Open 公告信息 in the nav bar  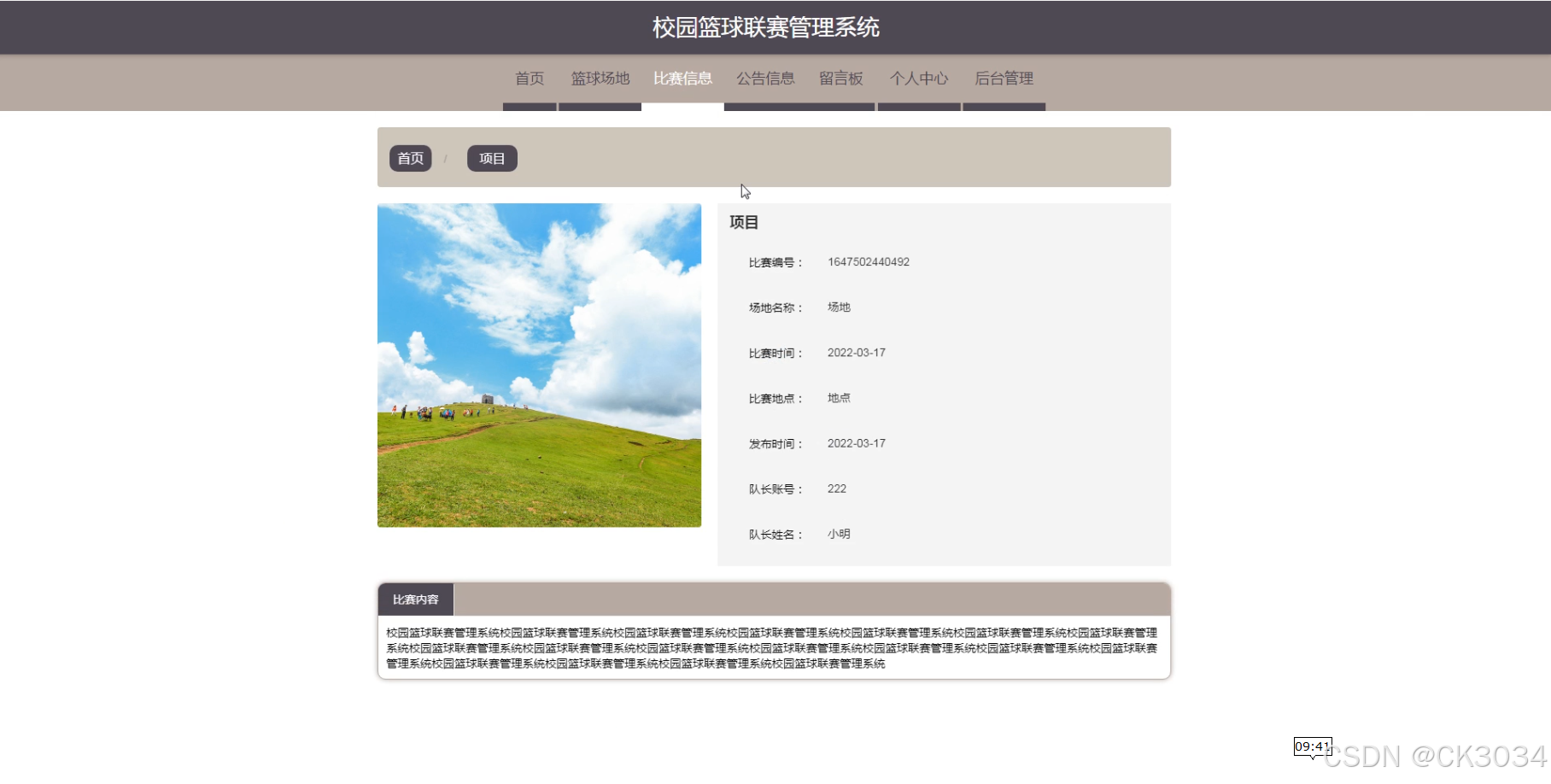765,79
